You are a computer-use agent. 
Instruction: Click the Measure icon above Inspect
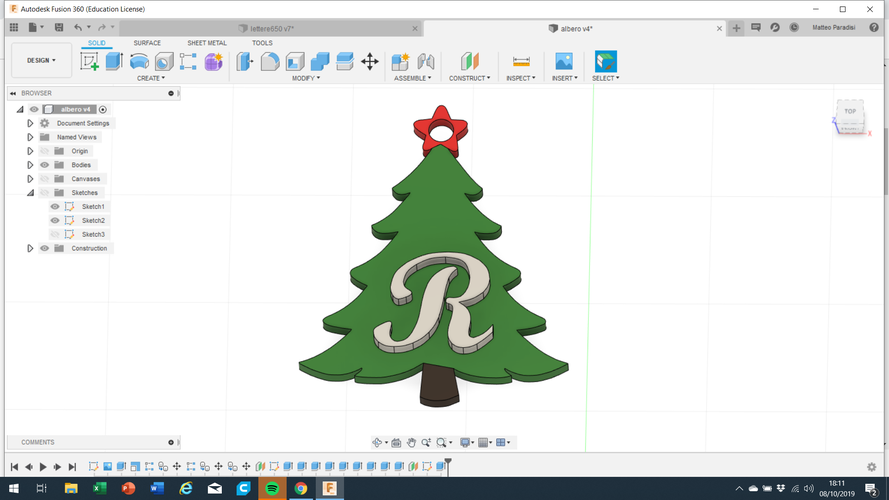click(521, 61)
